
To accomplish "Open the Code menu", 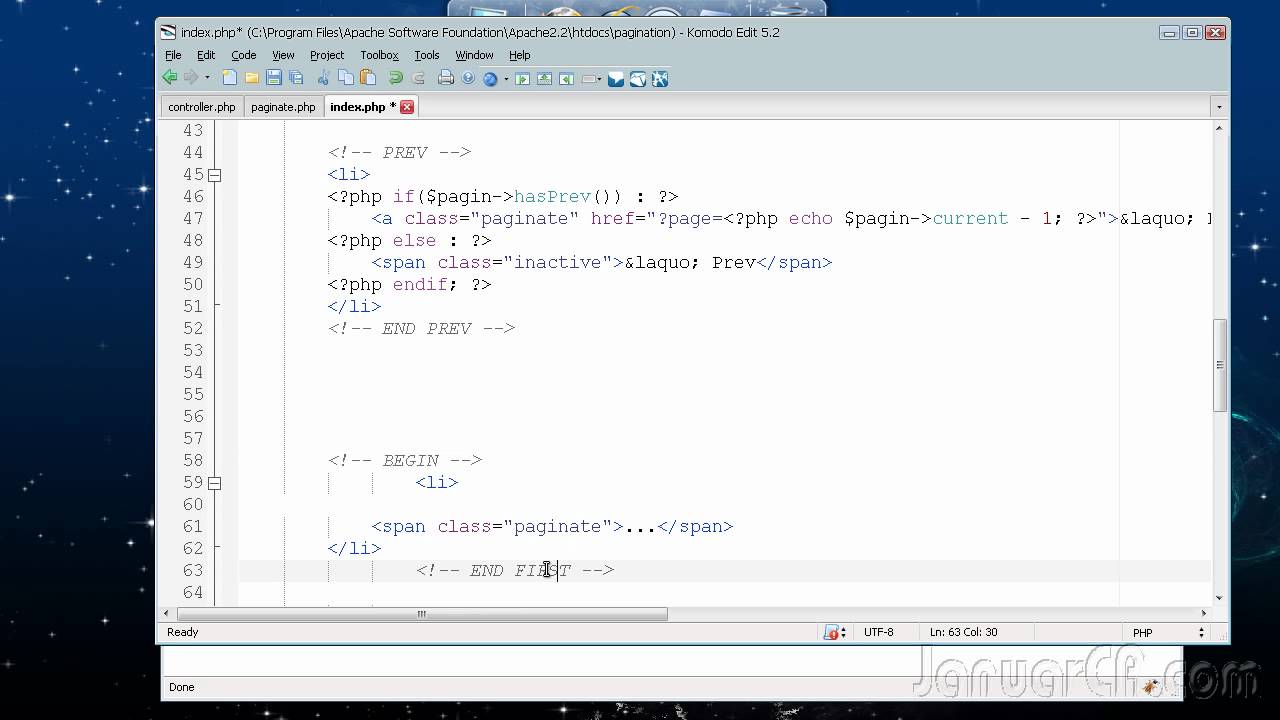I will pos(244,55).
